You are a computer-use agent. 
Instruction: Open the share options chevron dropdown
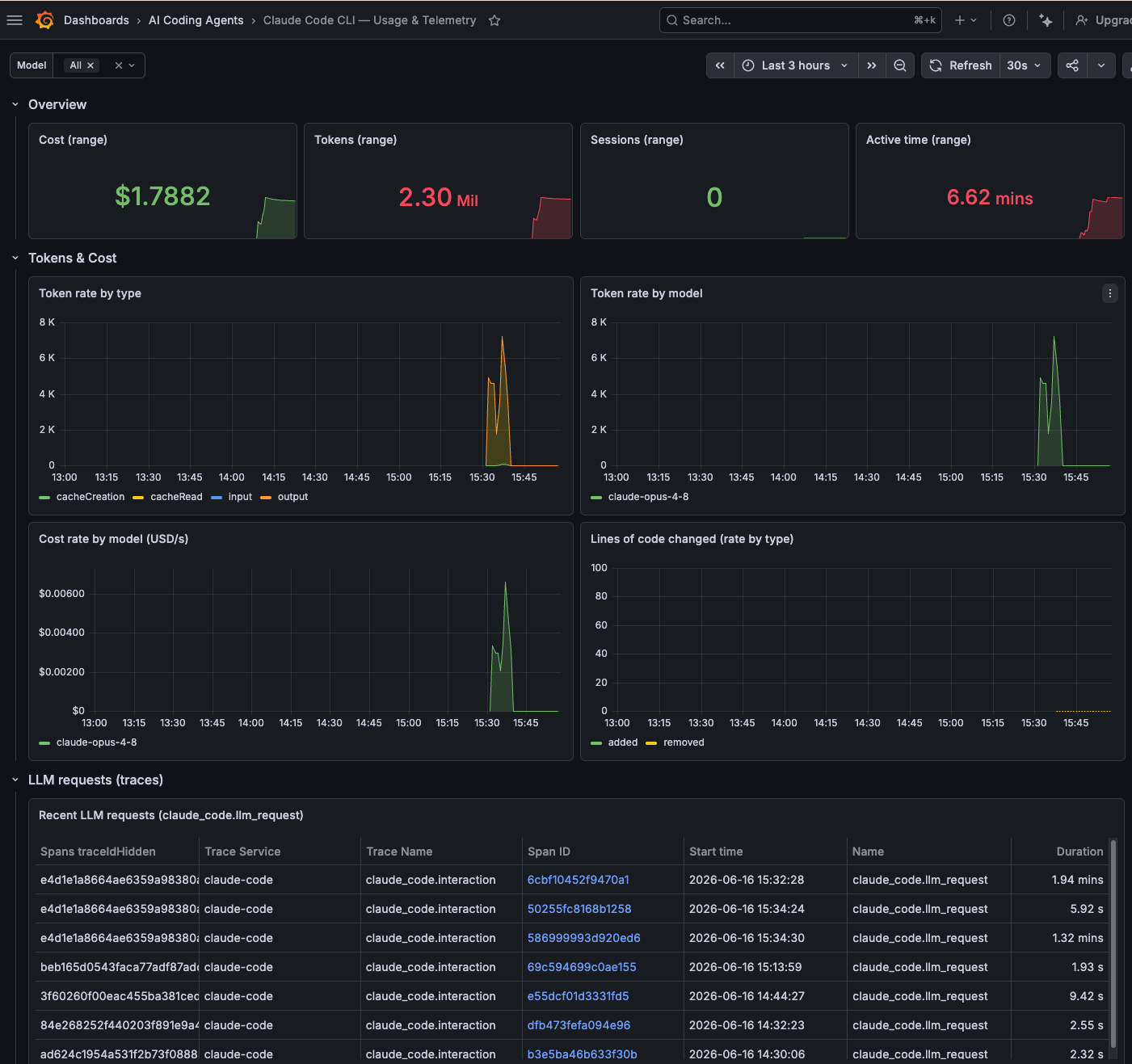pyautogui.click(x=1101, y=65)
